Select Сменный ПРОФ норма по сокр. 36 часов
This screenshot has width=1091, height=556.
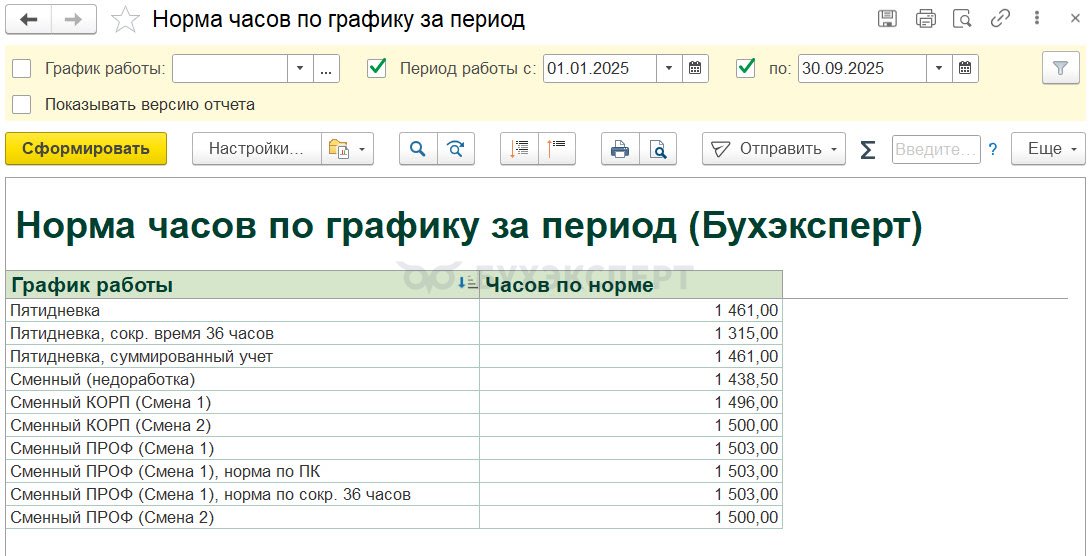[x=395, y=494]
